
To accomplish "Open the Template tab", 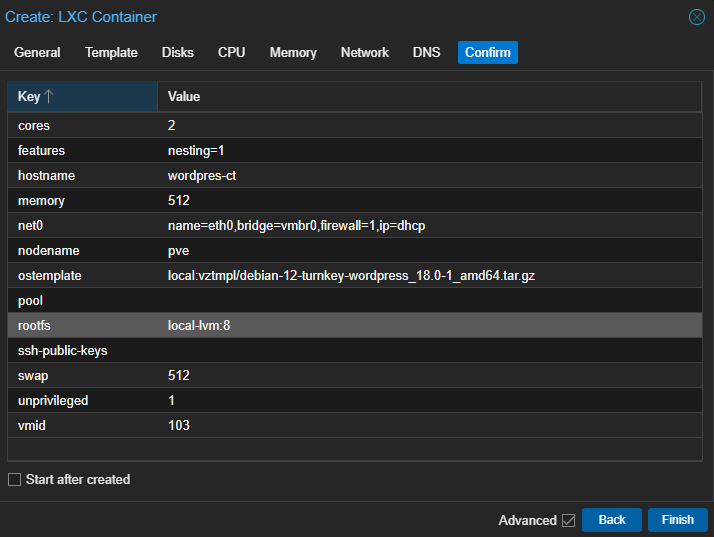I will point(111,53).
